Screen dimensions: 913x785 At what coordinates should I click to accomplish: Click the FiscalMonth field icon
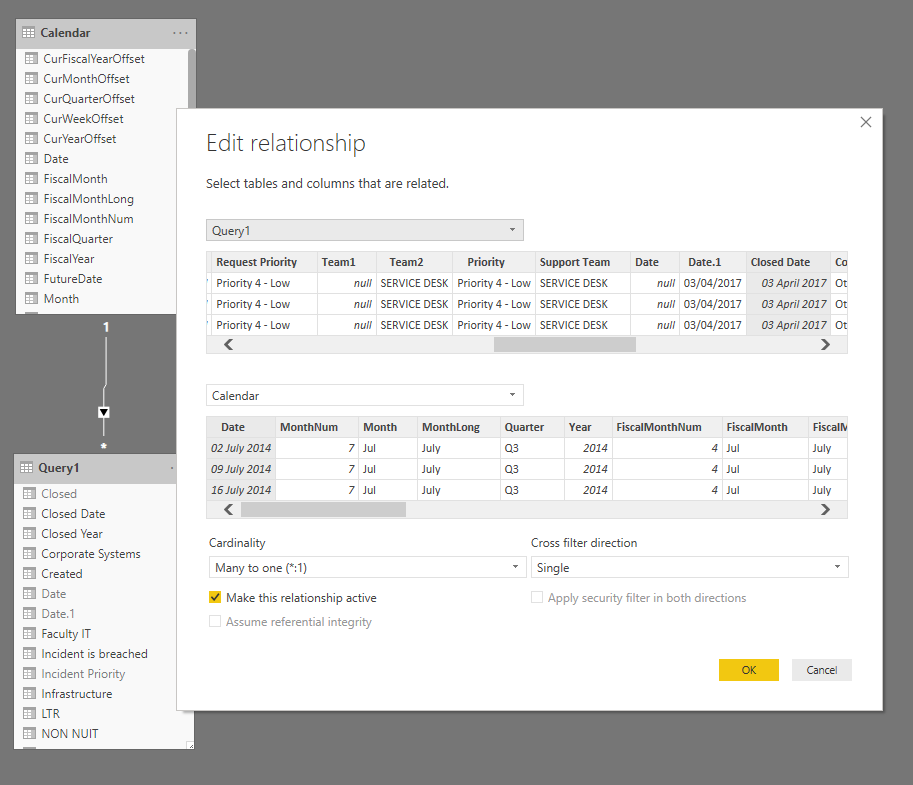[x=31, y=178]
